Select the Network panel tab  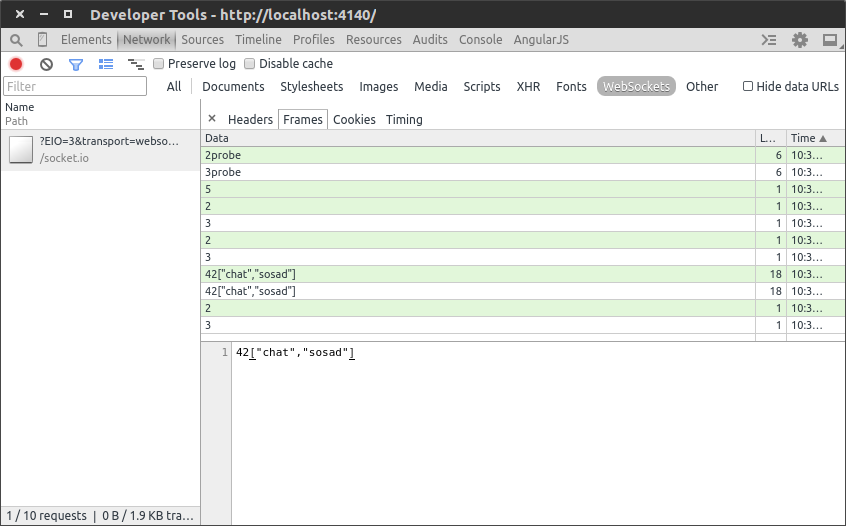click(146, 40)
